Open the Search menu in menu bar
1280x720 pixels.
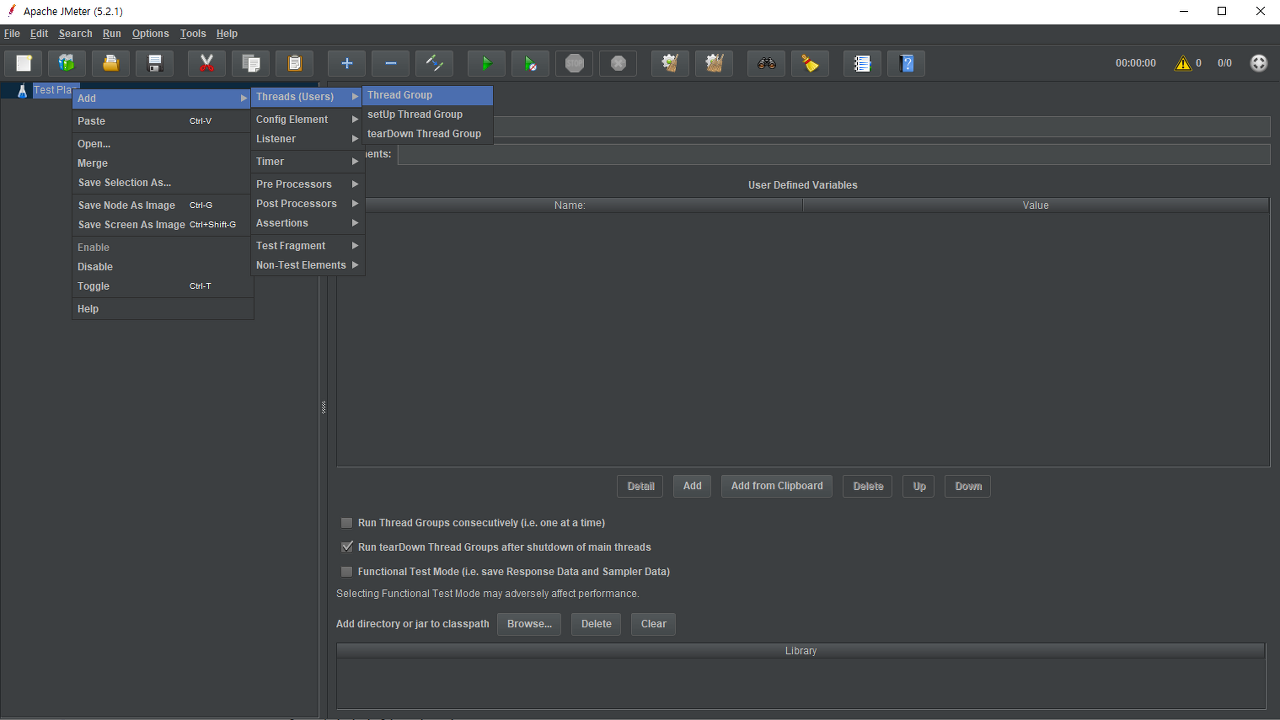pos(75,34)
